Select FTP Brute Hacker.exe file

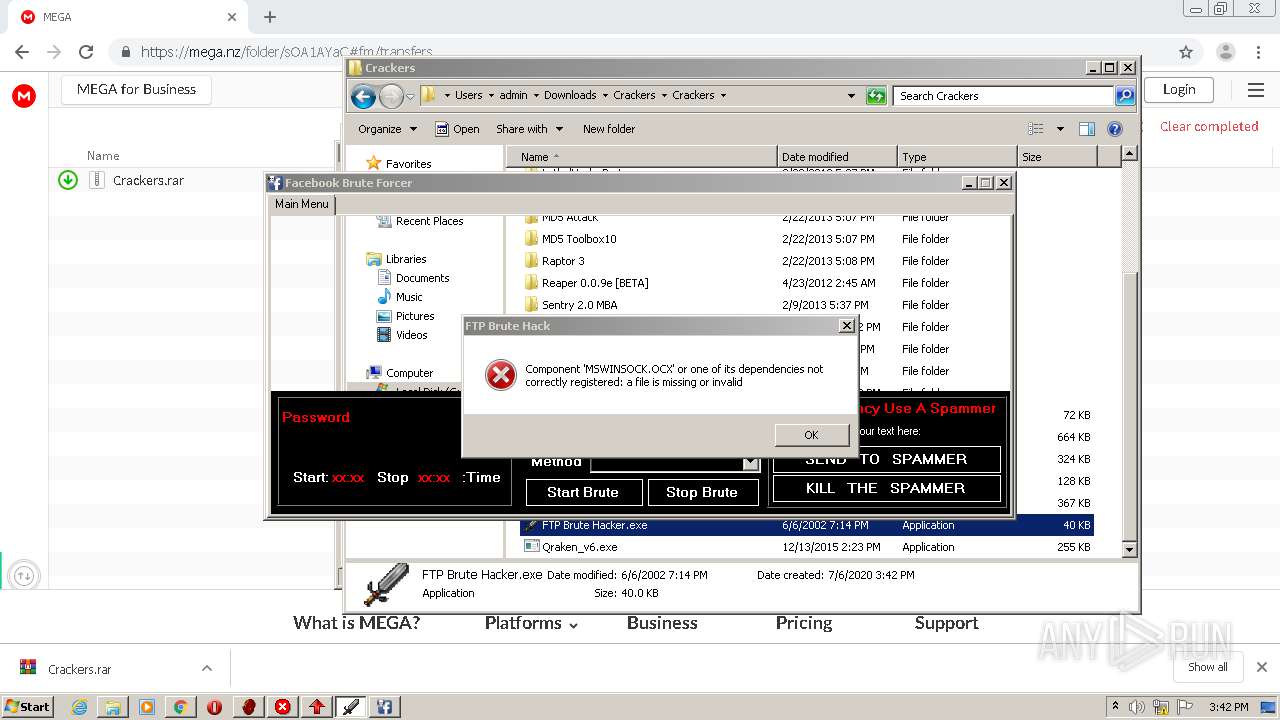(x=806, y=525)
